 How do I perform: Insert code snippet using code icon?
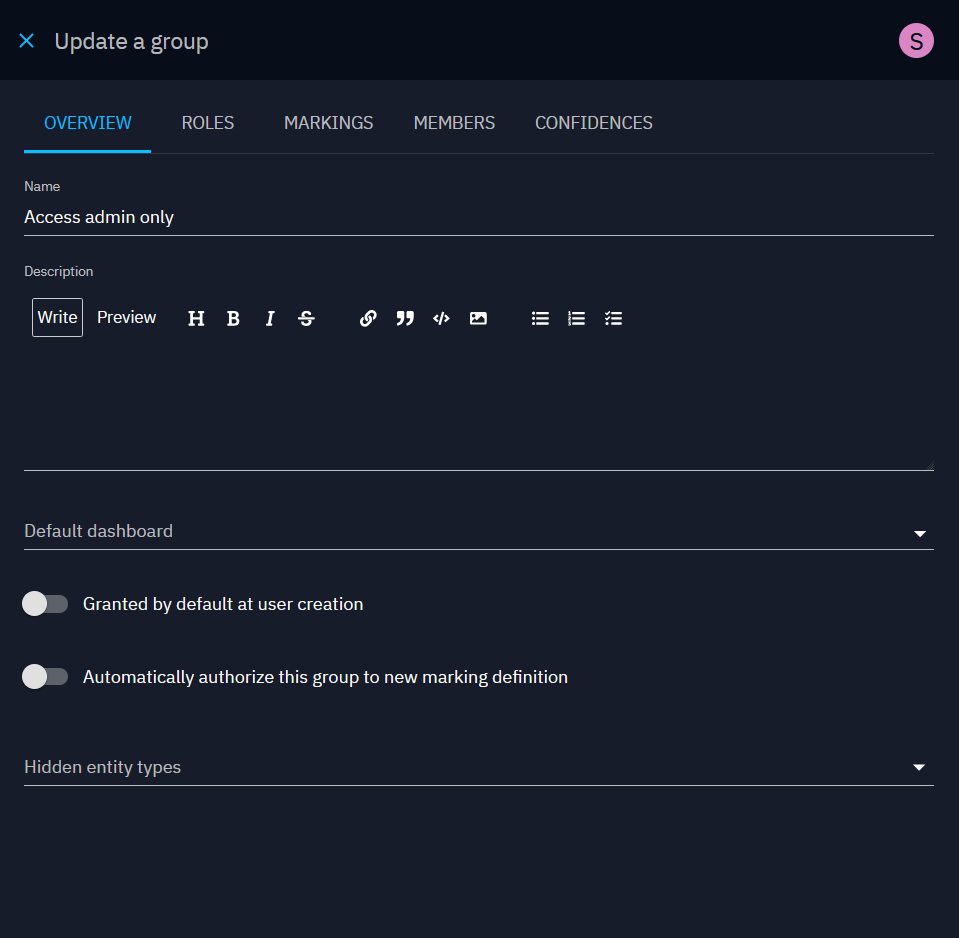[x=441, y=318]
